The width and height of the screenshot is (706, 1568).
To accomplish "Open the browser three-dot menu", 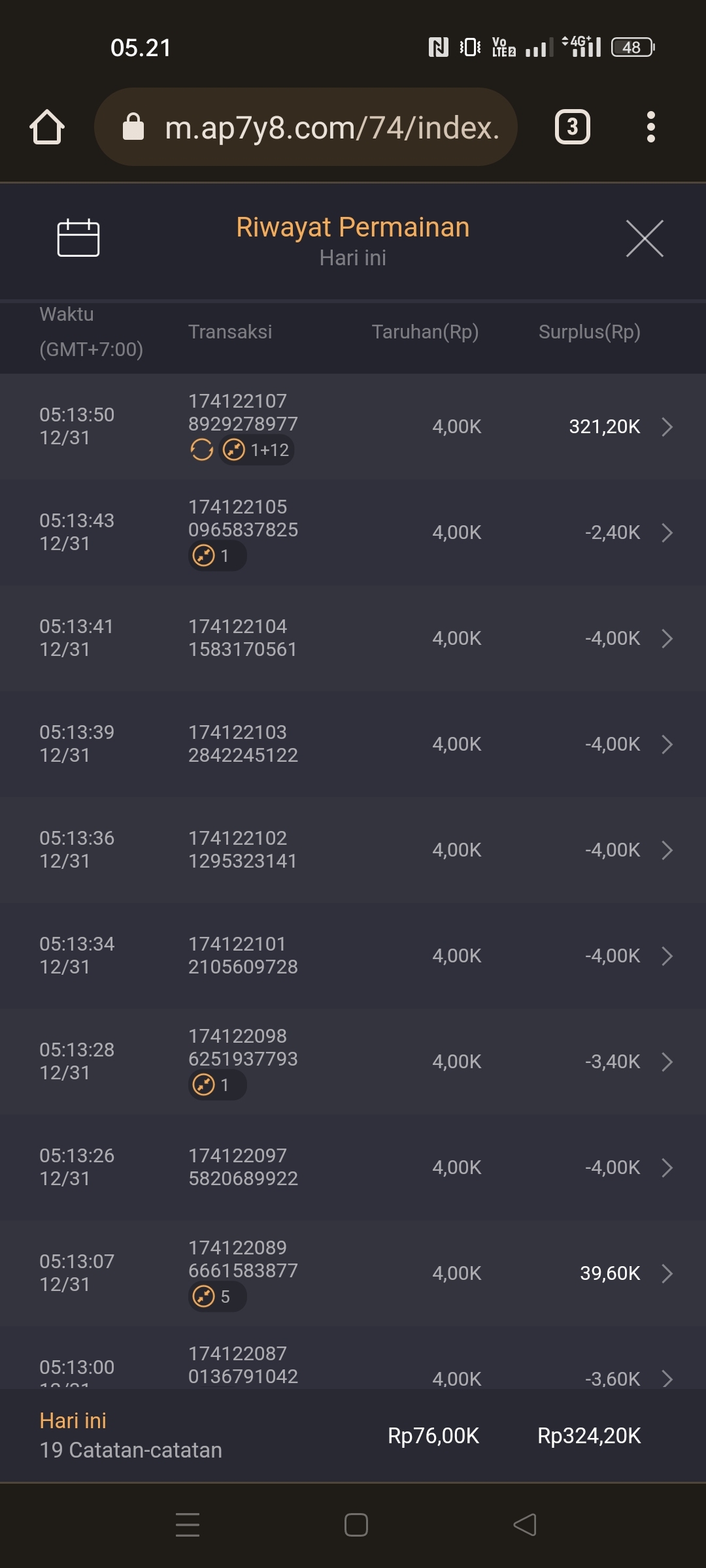I will click(650, 127).
